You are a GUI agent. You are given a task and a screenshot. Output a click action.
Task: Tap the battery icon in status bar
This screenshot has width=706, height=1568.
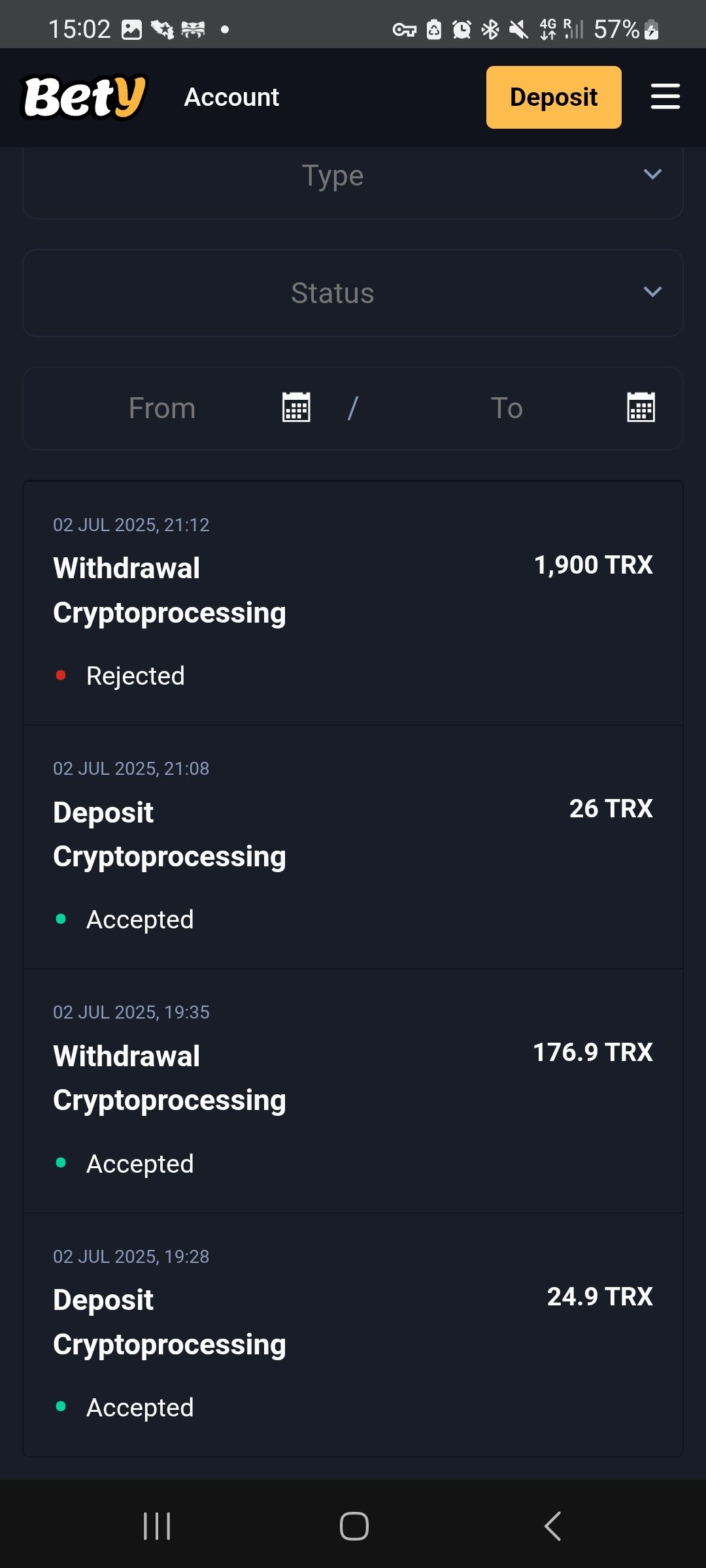tap(652, 29)
